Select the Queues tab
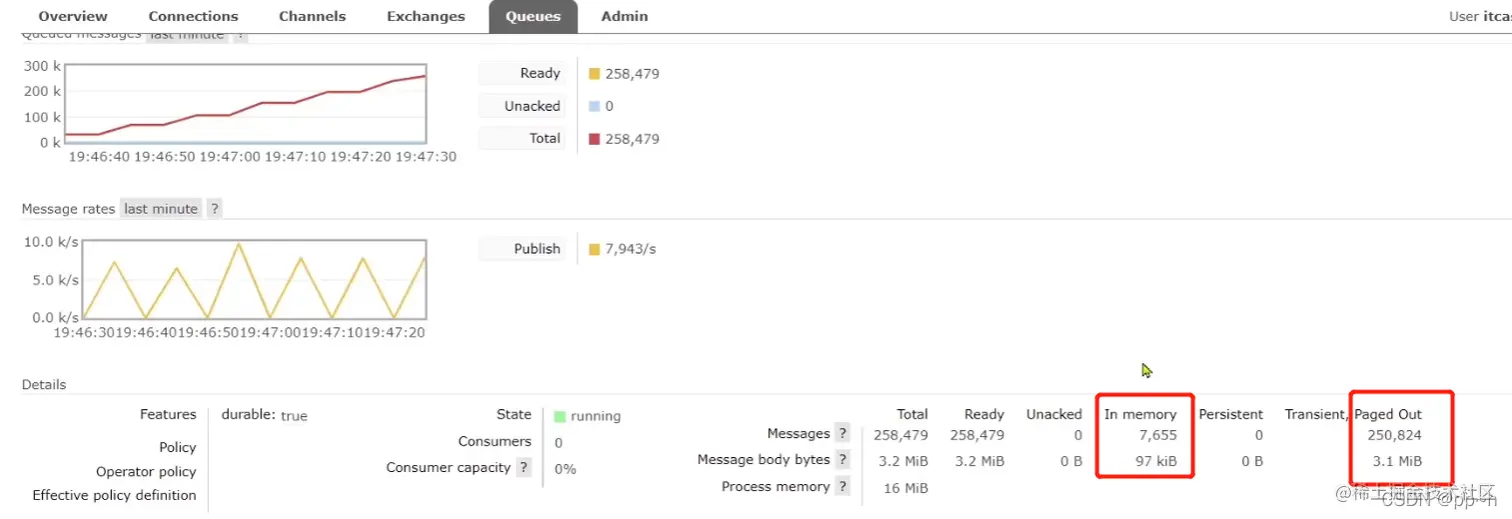Image resolution: width=1512 pixels, height=519 pixels. [x=533, y=16]
